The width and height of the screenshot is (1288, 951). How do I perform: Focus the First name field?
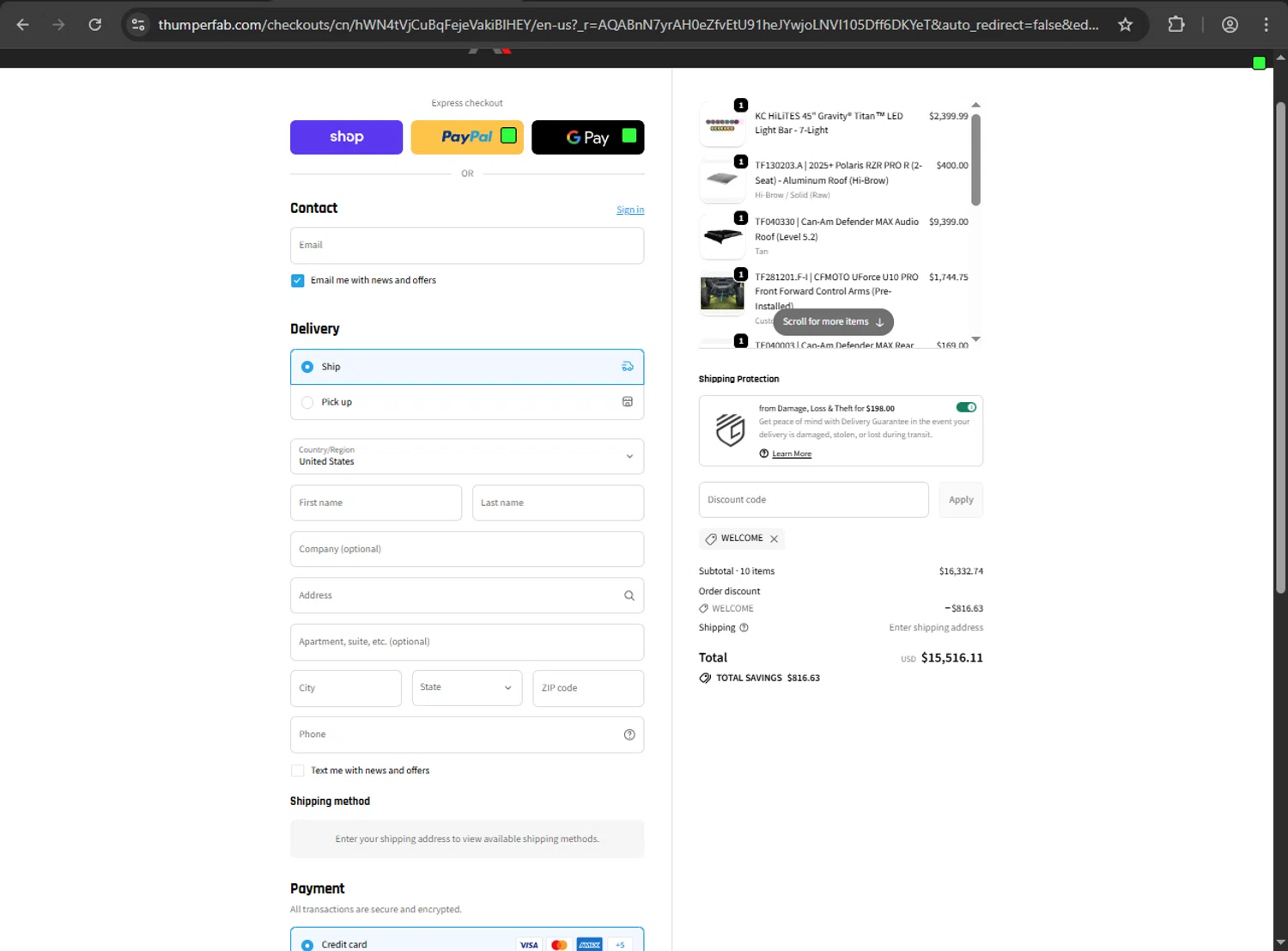pos(376,503)
